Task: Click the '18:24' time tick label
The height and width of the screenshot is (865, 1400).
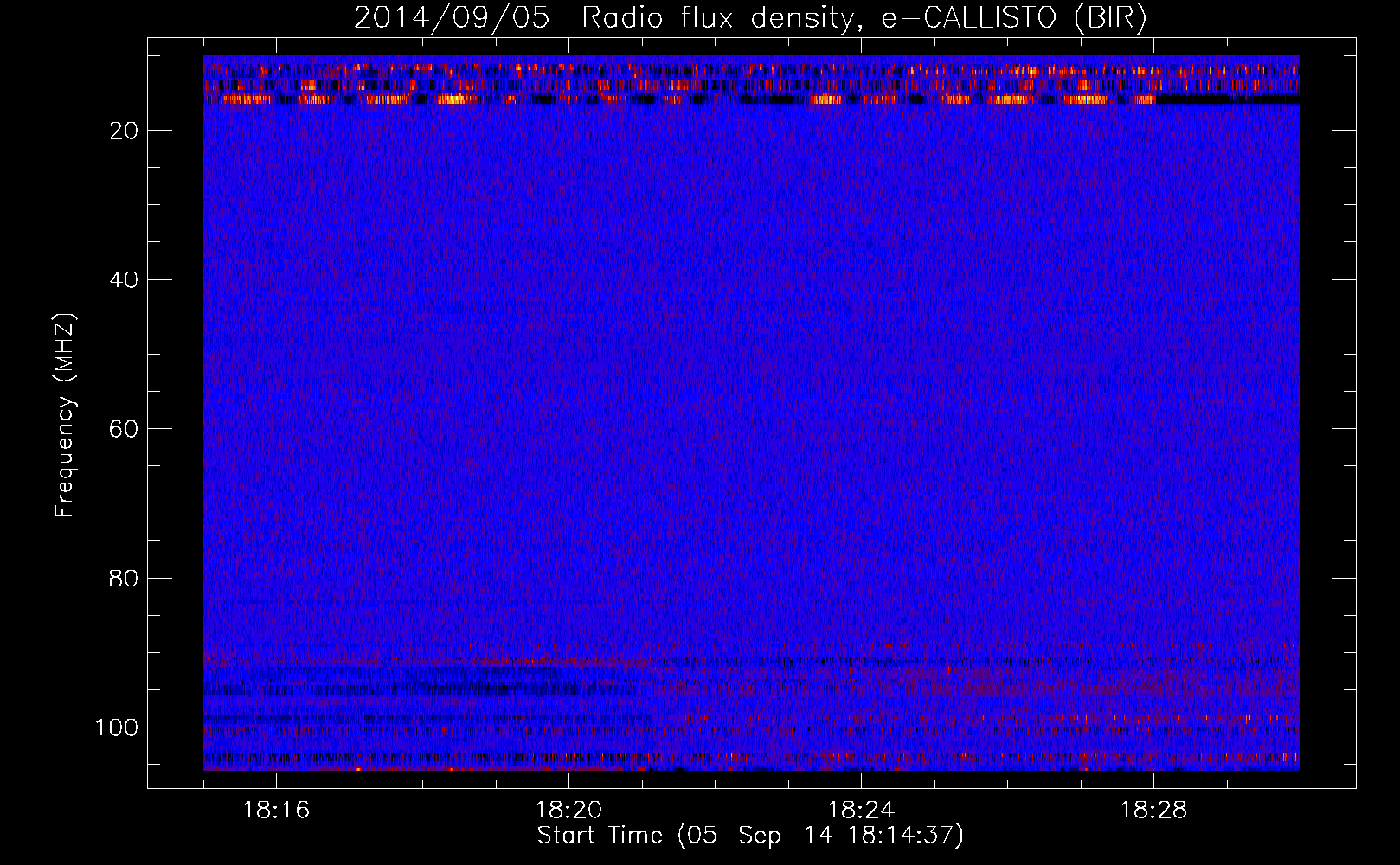Action: pyautogui.click(x=861, y=811)
